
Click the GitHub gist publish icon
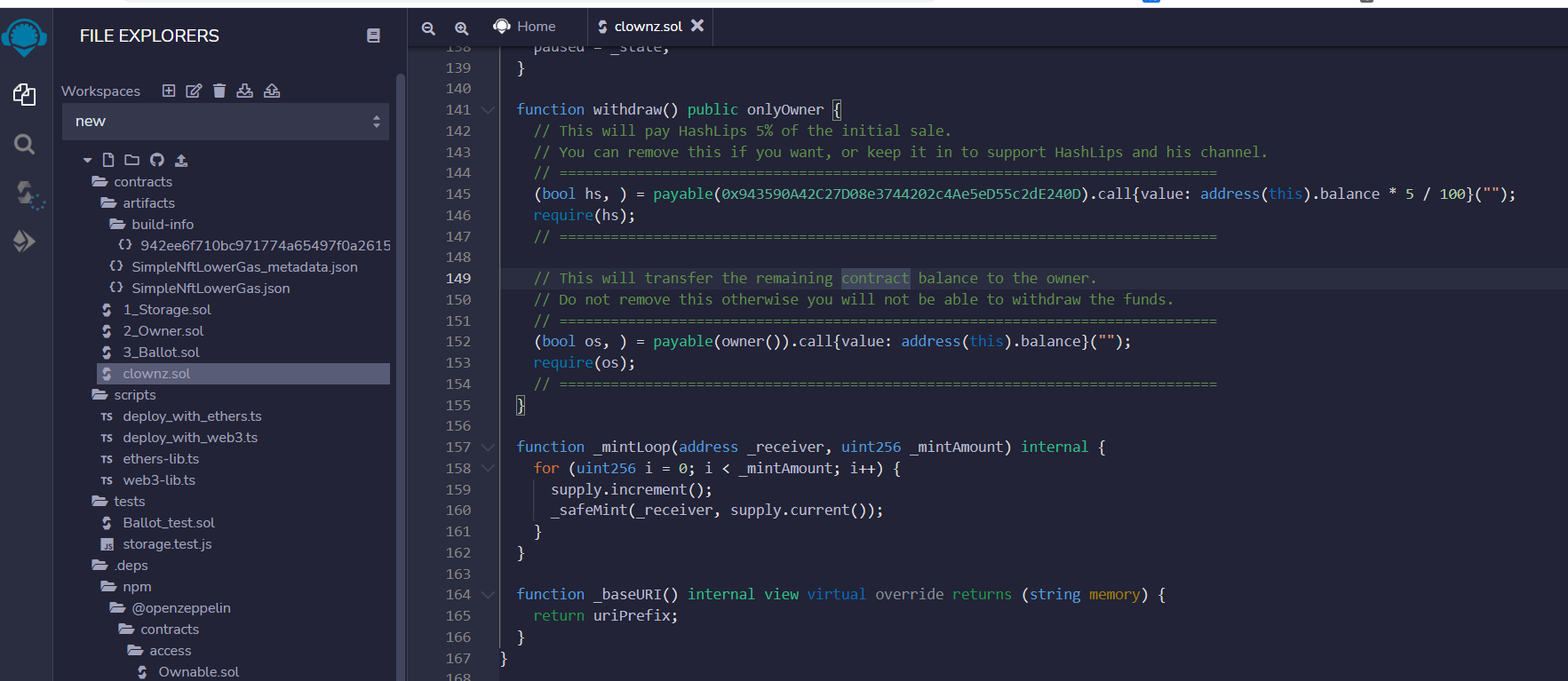[157, 160]
